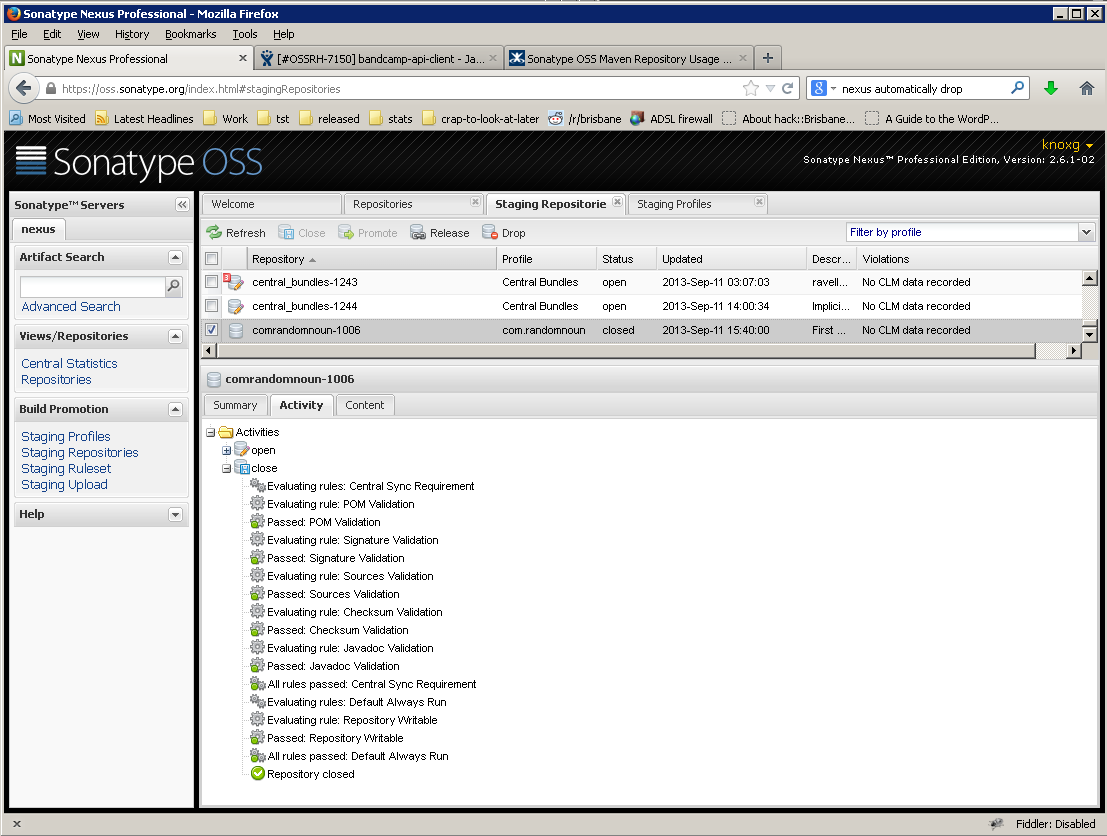Click the Drop repository button
This screenshot has width=1107, height=836.
[503, 232]
